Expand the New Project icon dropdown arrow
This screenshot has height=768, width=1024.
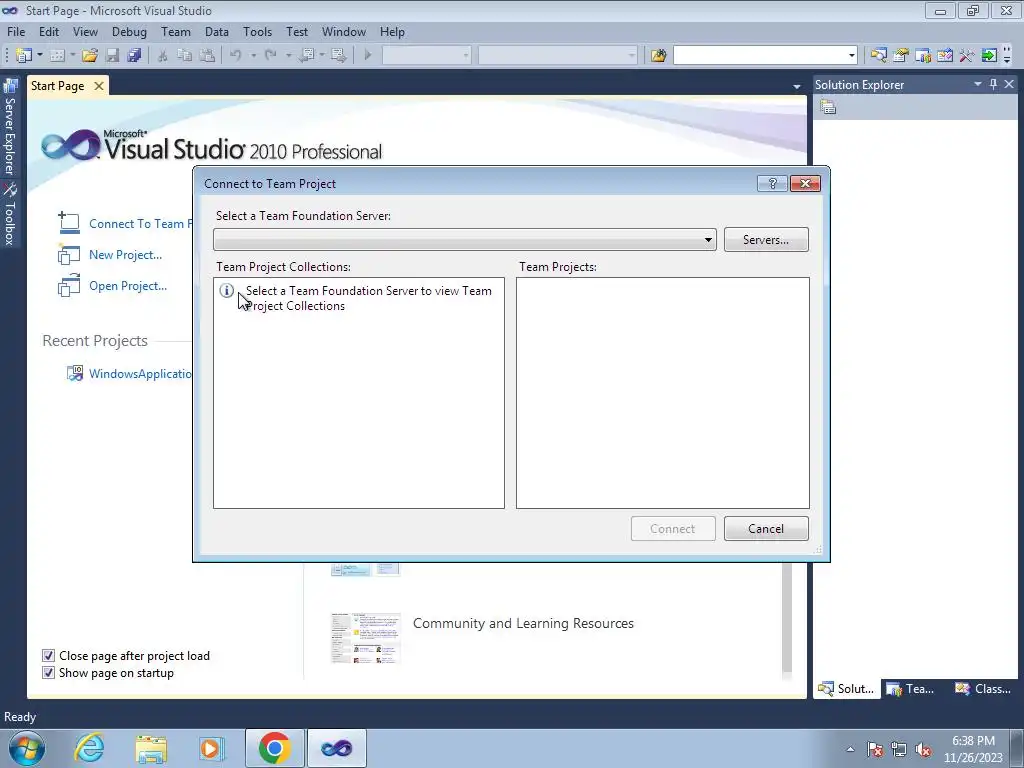coord(40,56)
